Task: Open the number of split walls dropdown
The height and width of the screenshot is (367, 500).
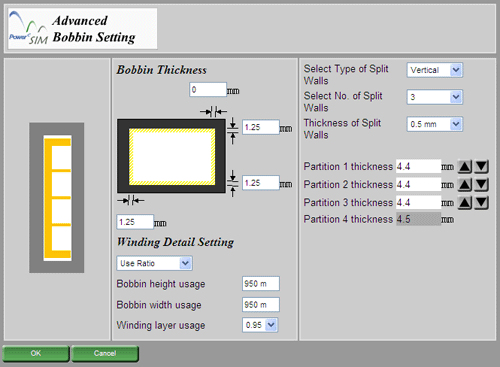Action: coord(435,97)
